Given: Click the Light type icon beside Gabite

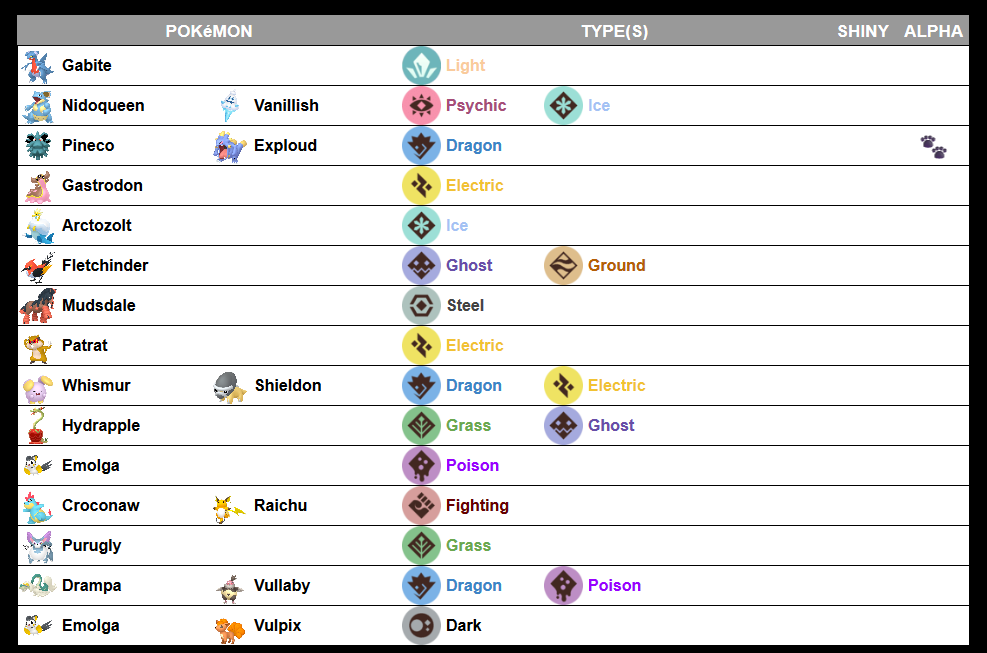Looking at the screenshot, I should pyautogui.click(x=421, y=66).
